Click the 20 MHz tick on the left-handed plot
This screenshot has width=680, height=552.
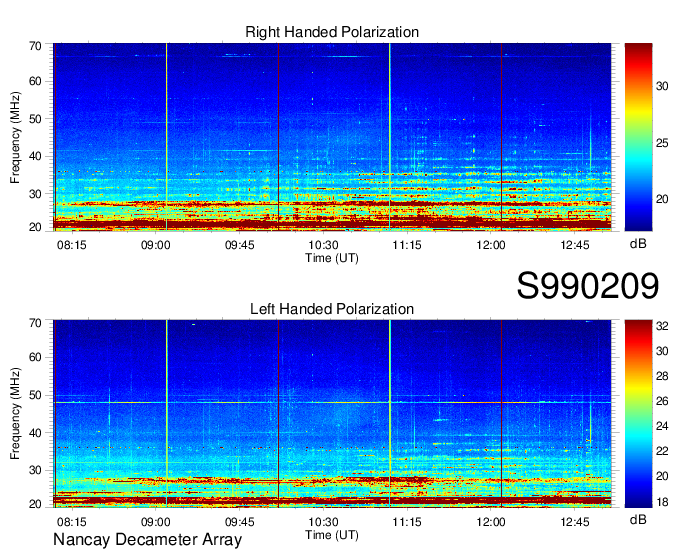35,504
